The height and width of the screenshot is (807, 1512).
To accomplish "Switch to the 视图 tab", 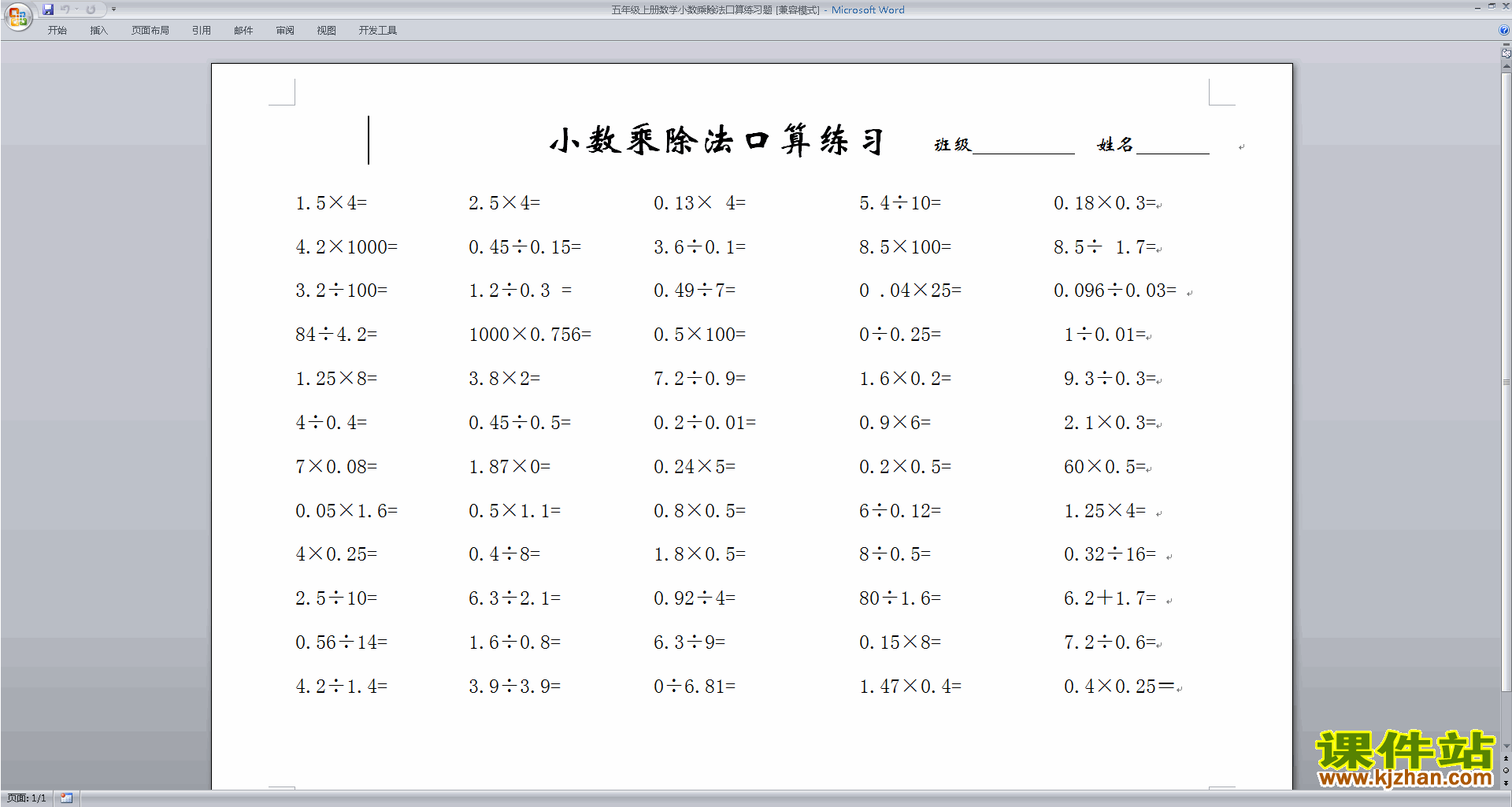I will [327, 31].
